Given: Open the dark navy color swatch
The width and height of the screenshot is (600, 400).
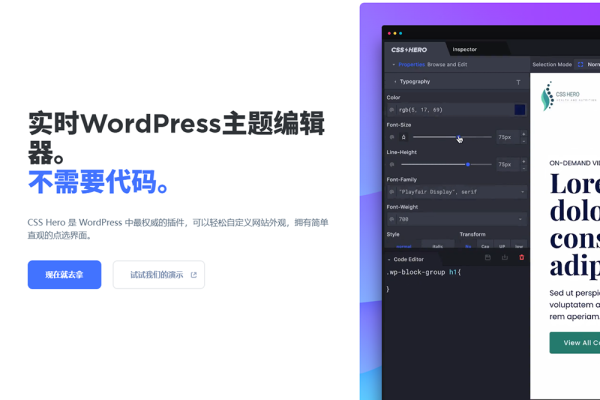Looking at the screenshot, I should pyautogui.click(x=520, y=110).
